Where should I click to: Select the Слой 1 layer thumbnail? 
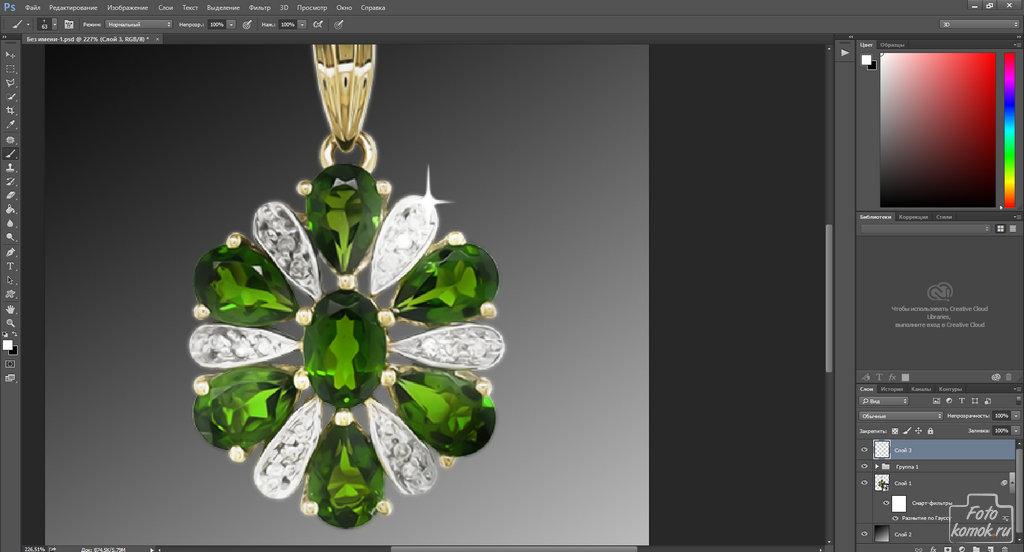coord(882,482)
